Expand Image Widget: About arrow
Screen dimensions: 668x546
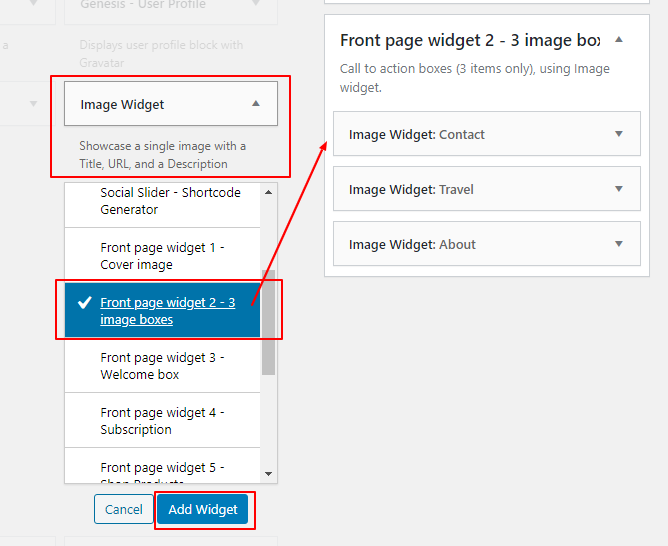pyautogui.click(x=619, y=244)
